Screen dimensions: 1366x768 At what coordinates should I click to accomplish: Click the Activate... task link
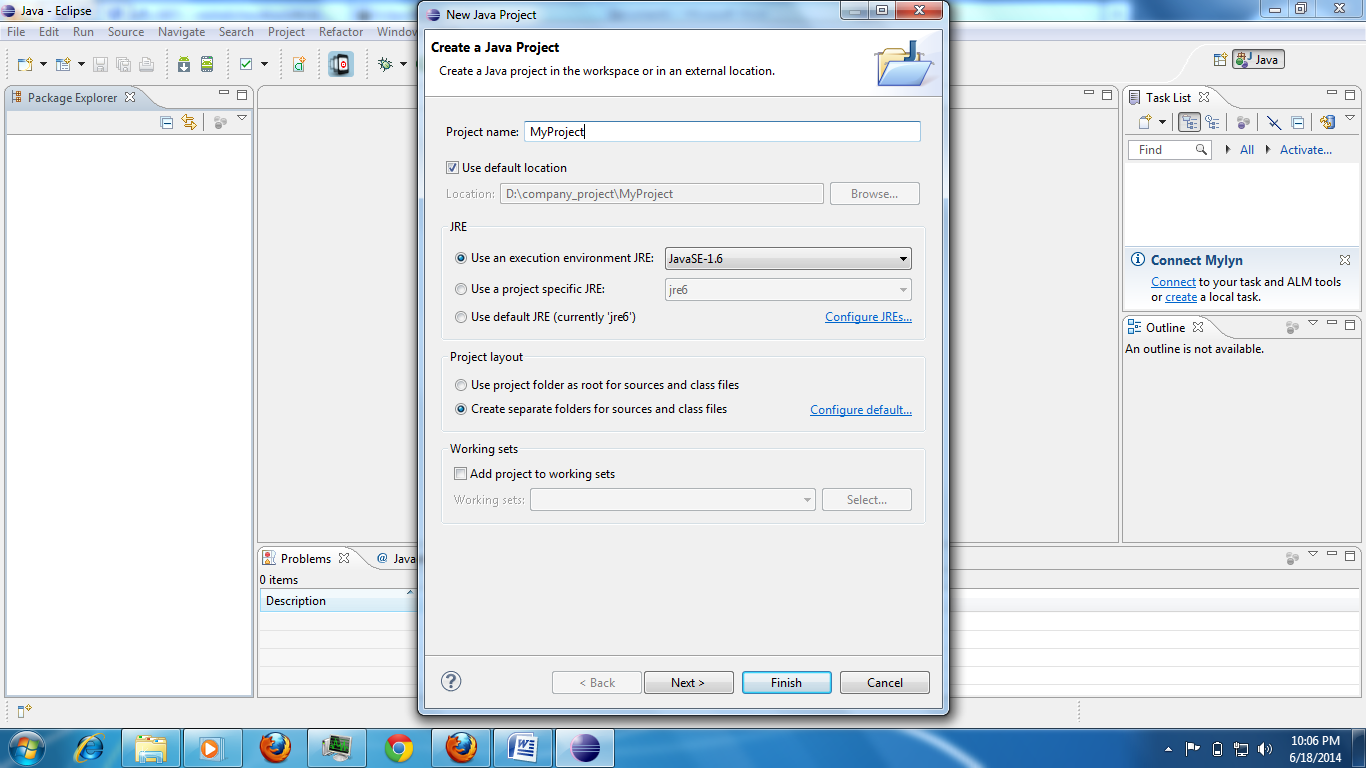(x=1306, y=150)
